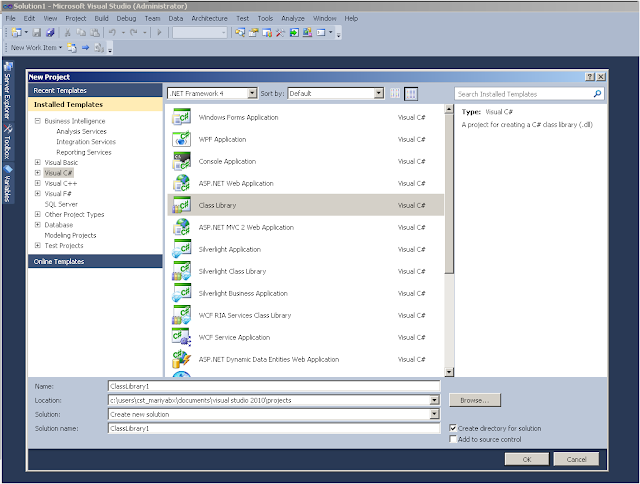Screen dimensions: 640x484
Task: Open the Architecture menu
Action: point(209,18)
